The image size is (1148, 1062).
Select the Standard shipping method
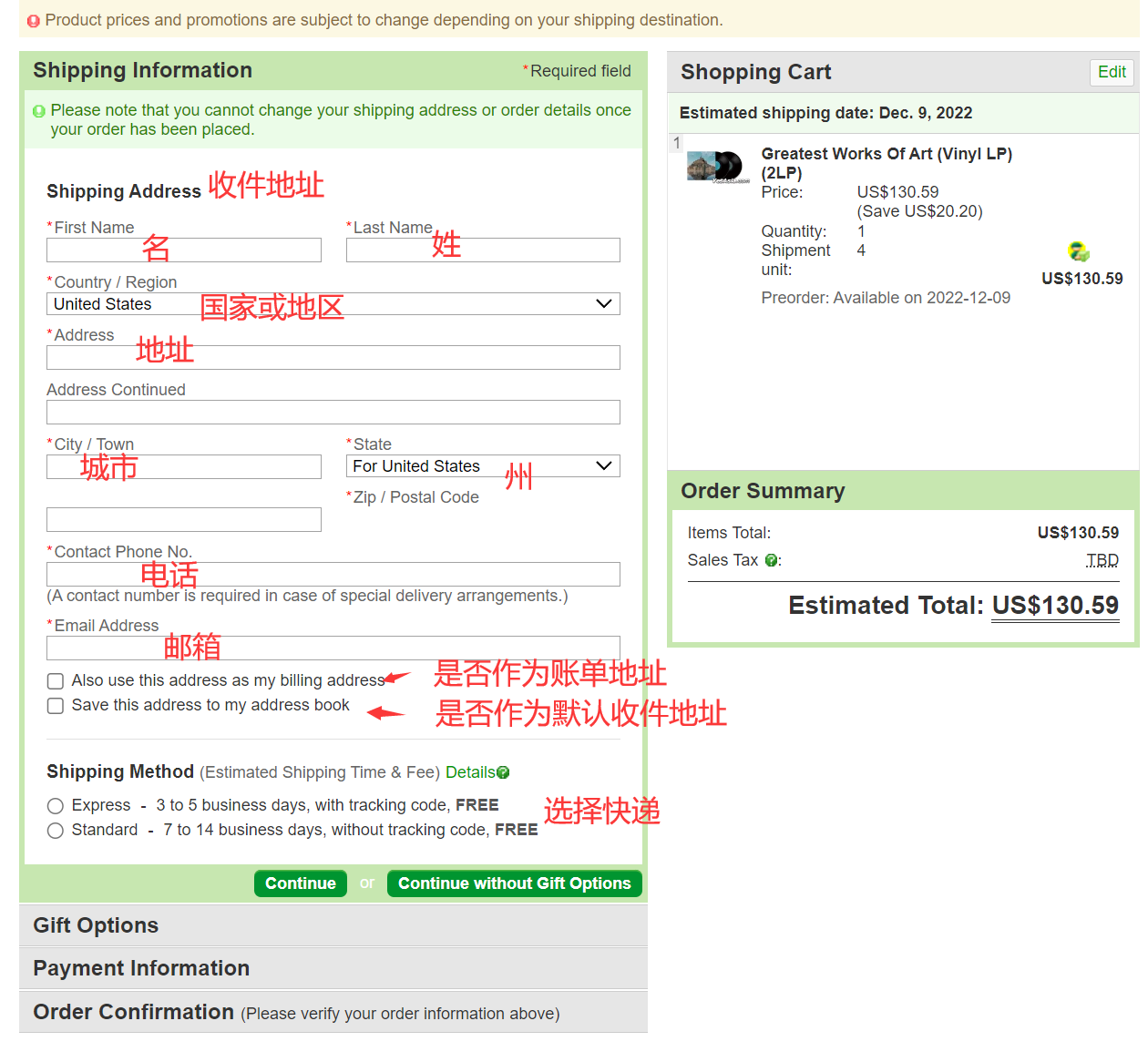click(x=55, y=830)
